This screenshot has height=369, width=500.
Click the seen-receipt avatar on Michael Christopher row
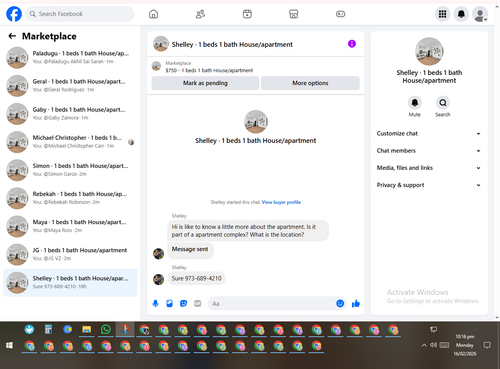click(x=131, y=142)
